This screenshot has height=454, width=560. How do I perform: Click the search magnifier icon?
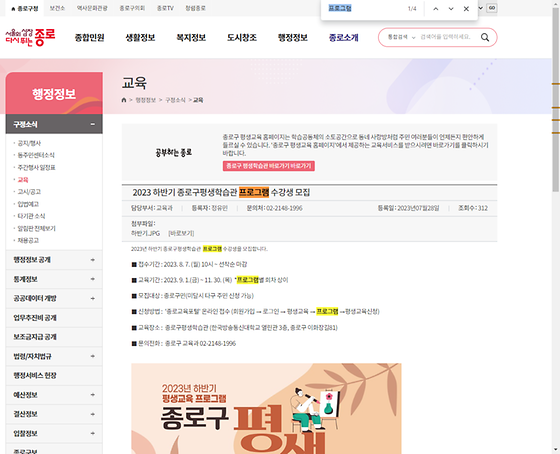(485, 37)
